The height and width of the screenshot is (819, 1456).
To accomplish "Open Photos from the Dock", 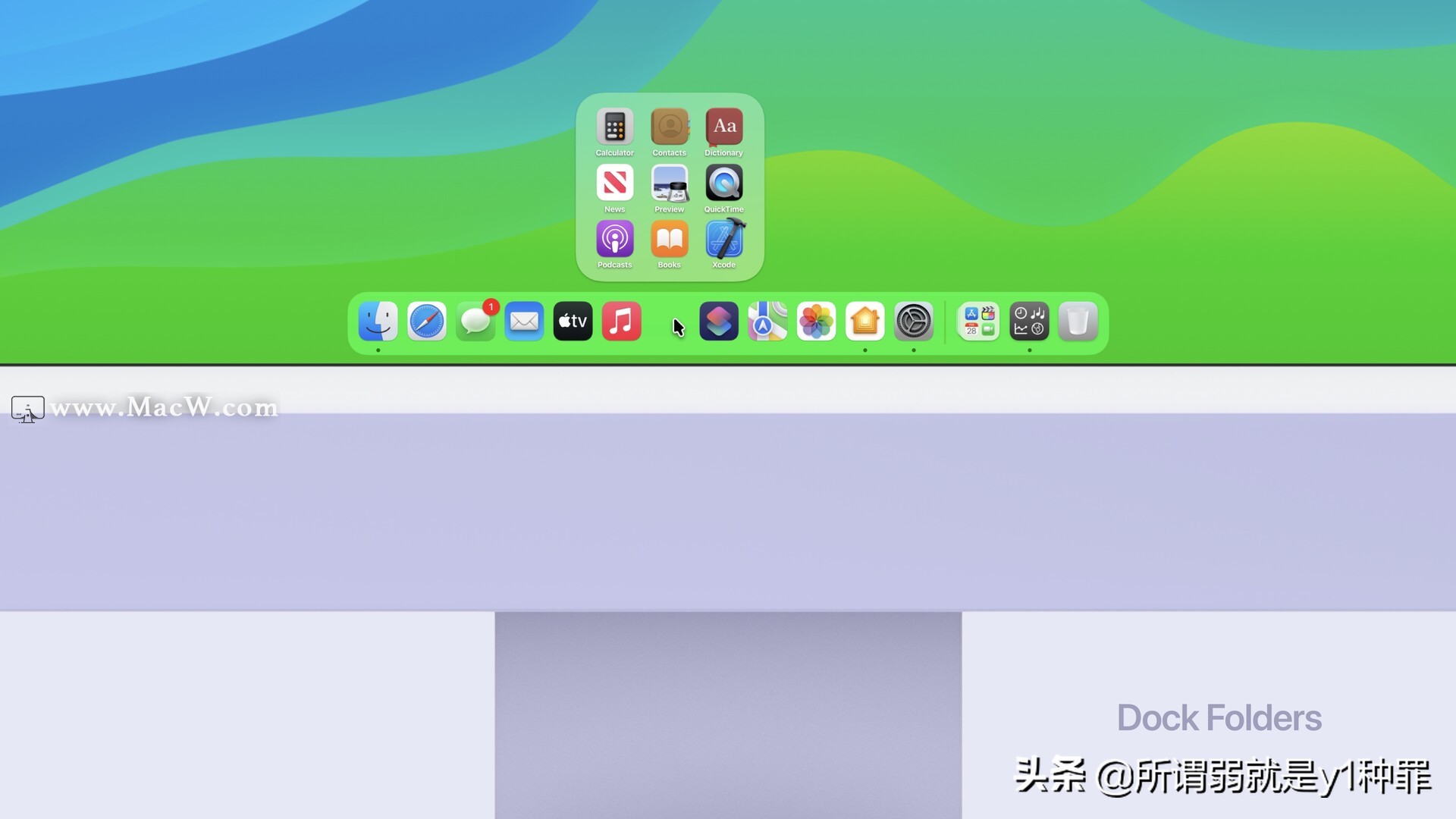I will pyautogui.click(x=816, y=322).
